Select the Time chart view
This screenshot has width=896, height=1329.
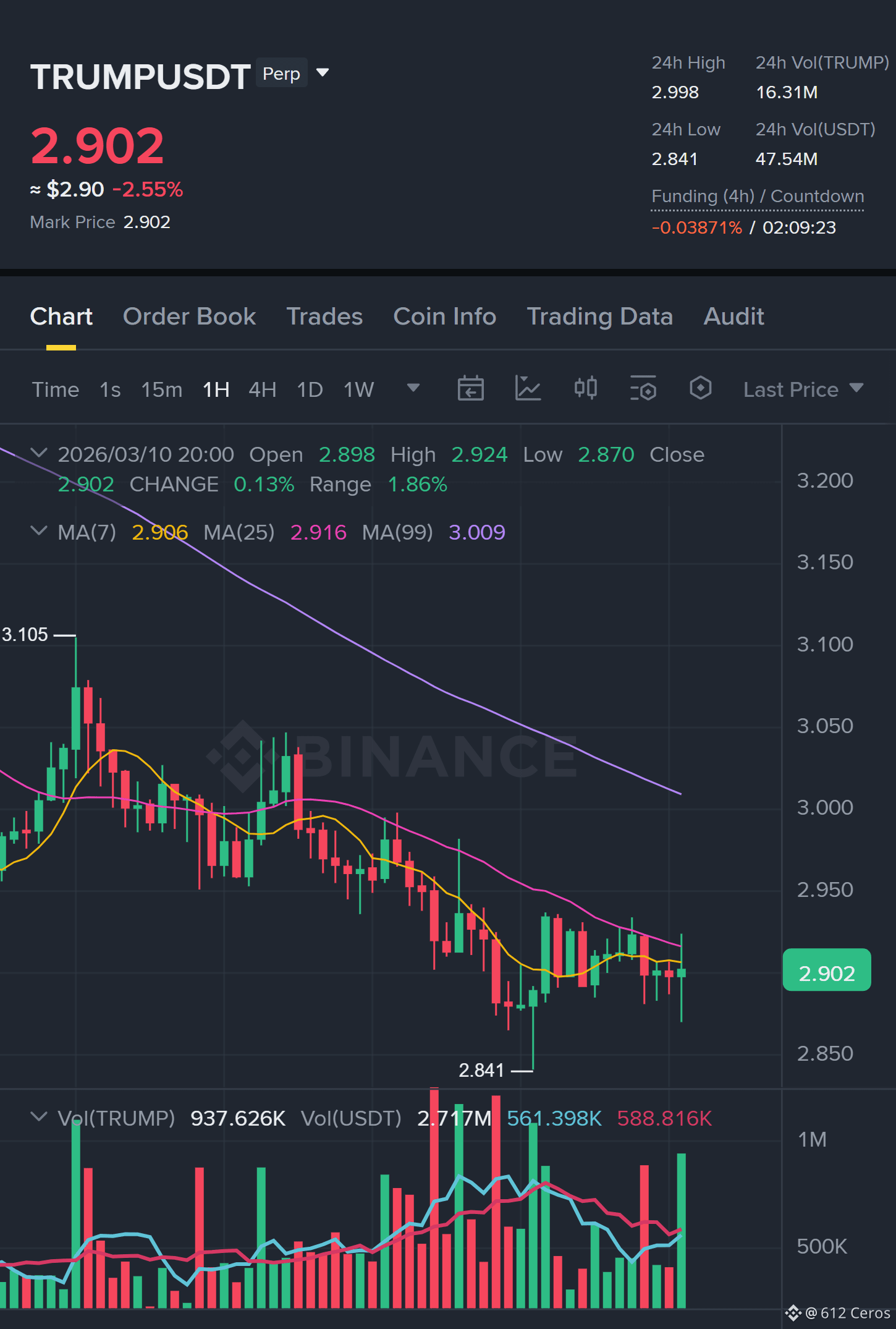click(x=56, y=389)
